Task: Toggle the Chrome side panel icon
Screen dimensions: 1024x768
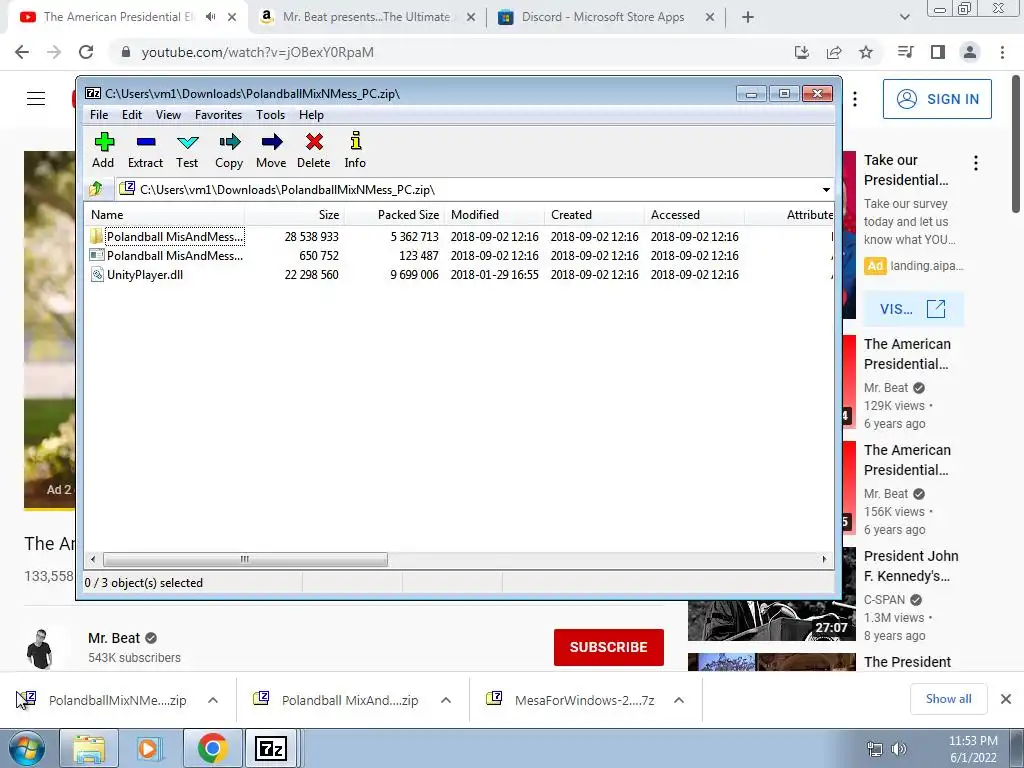Action: click(938, 52)
